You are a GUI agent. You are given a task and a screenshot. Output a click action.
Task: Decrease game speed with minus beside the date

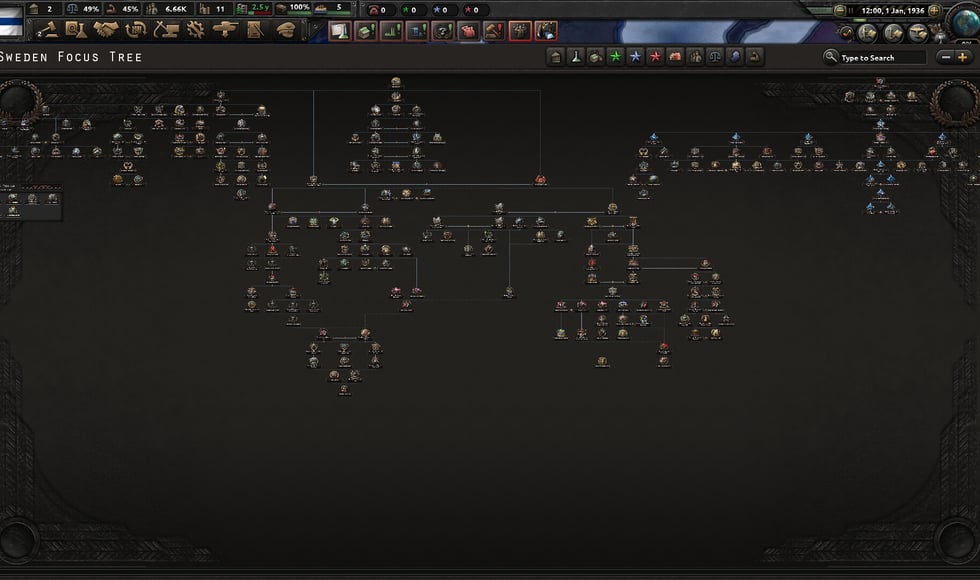[x=840, y=10]
